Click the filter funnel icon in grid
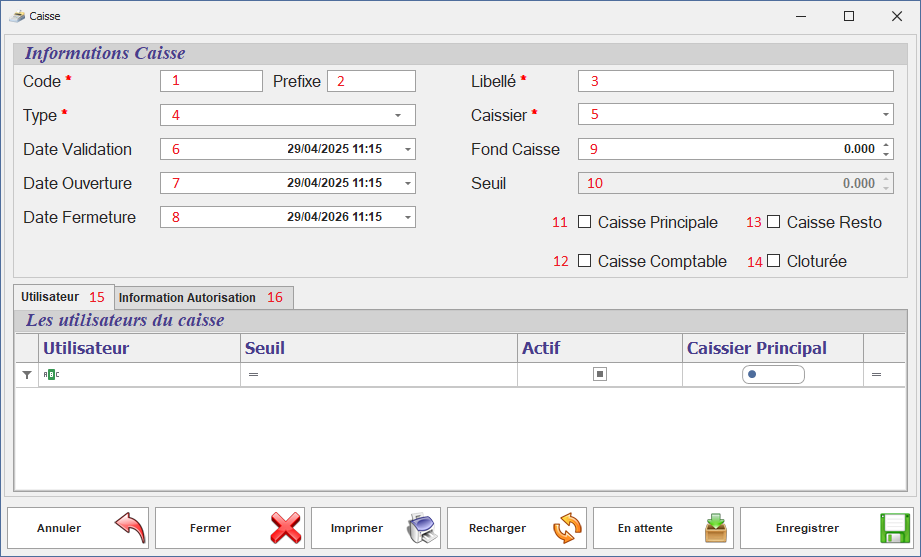 click(27, 374)
